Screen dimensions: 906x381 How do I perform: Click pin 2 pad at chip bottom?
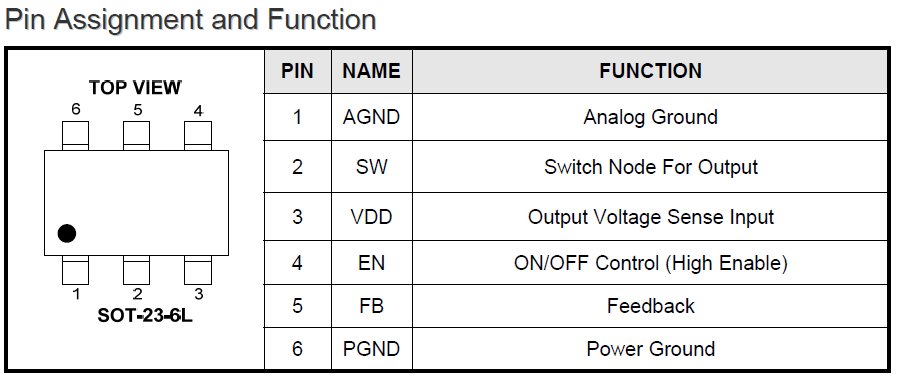136,270
